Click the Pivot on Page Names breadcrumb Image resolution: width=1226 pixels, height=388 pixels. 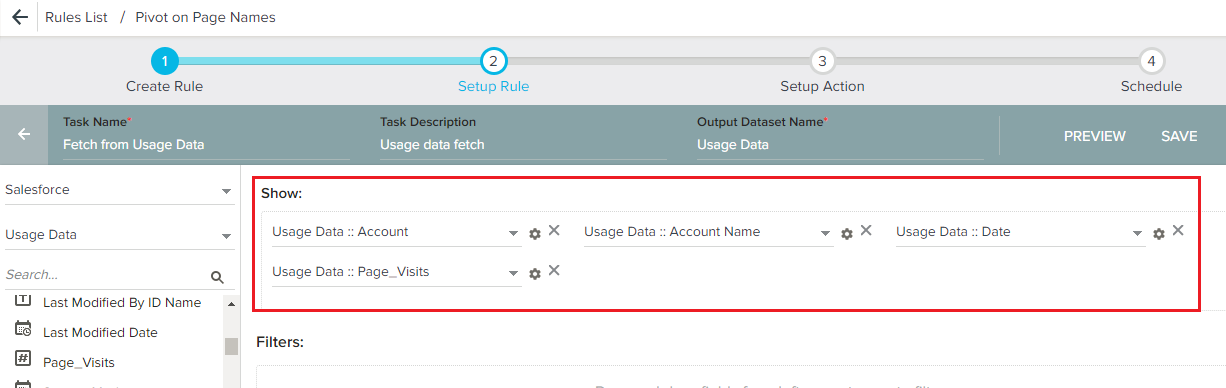[x=205, y=17]
